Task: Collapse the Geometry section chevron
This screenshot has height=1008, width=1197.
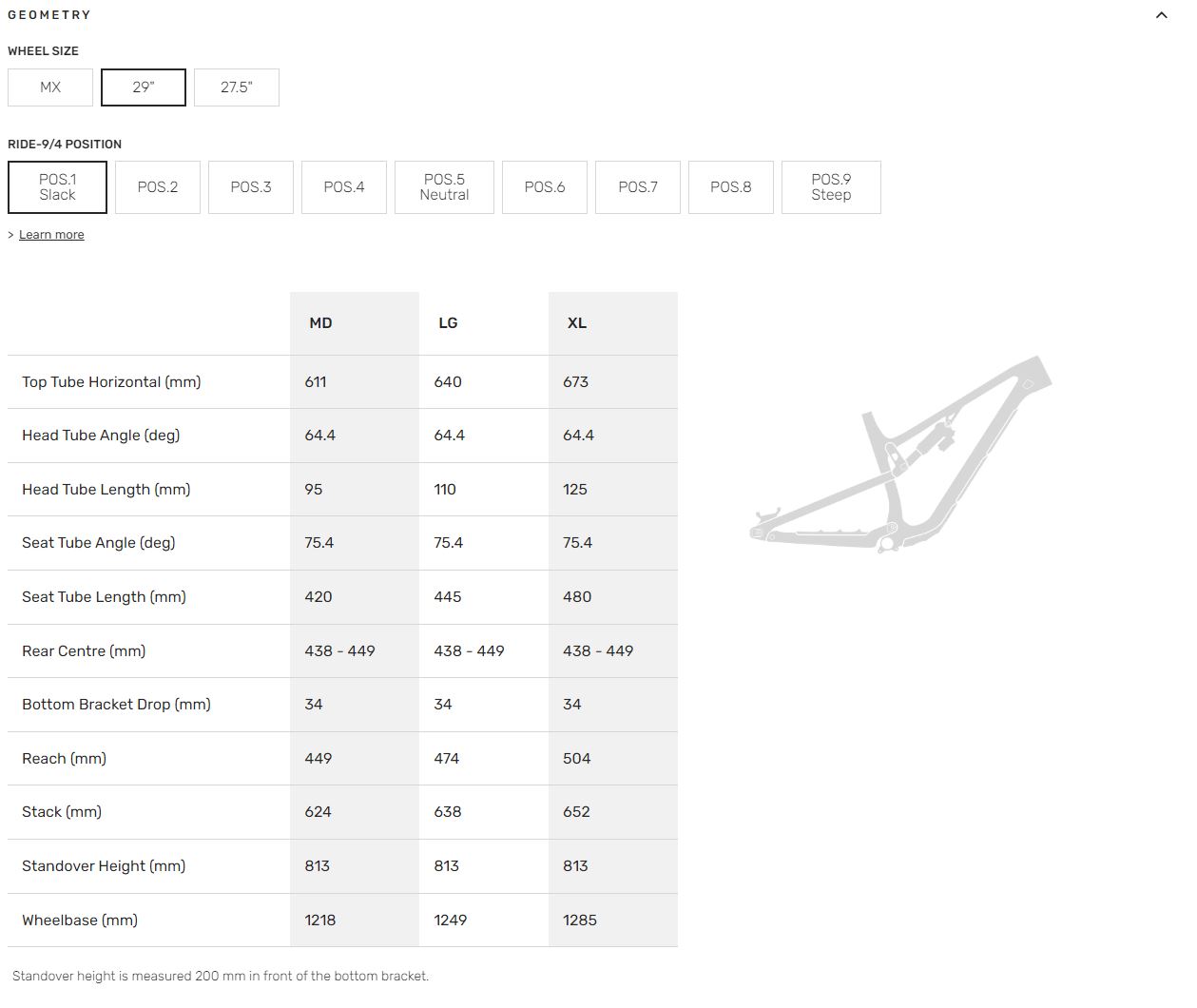Action: pyautogui.click(x=1161, y=15)
